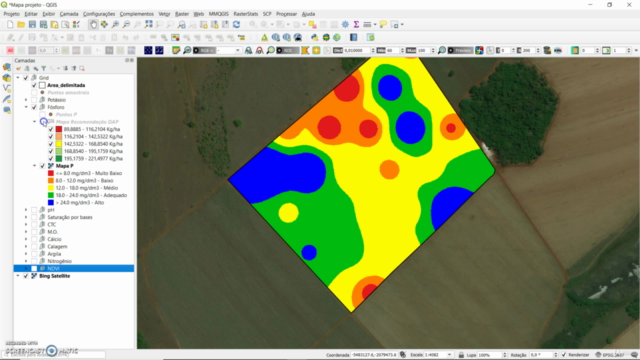Uncheck the Fósforo group
Image resolution: width=640 pixels, height=360 pixels.
(x=34, y=107)
